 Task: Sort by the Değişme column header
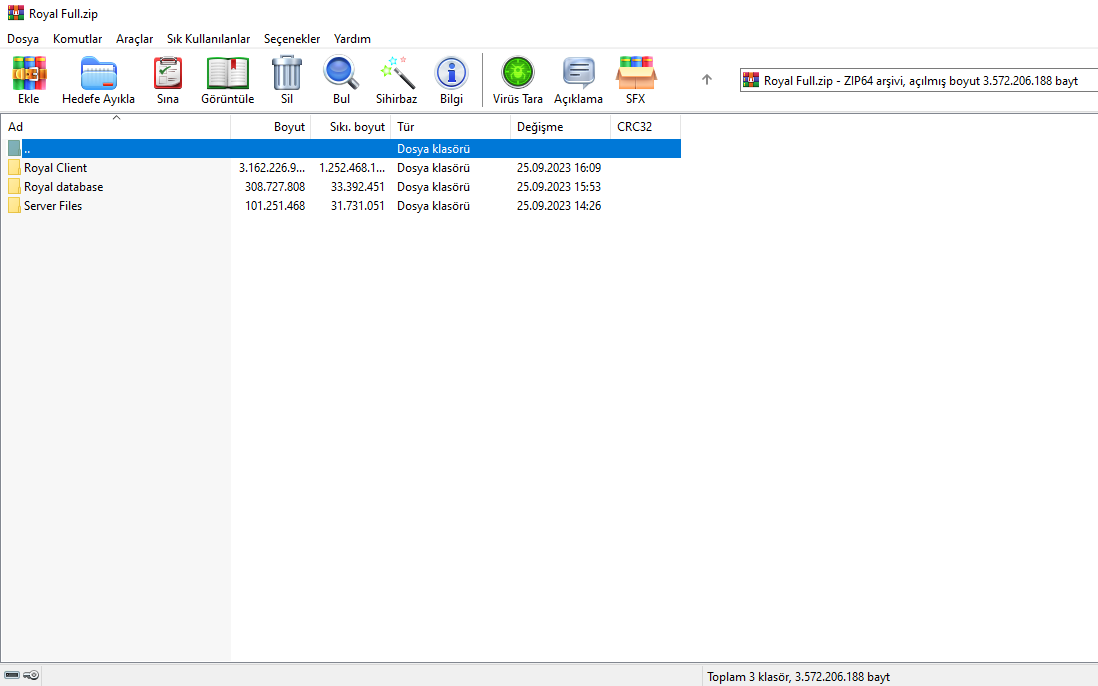coord(561,127)
